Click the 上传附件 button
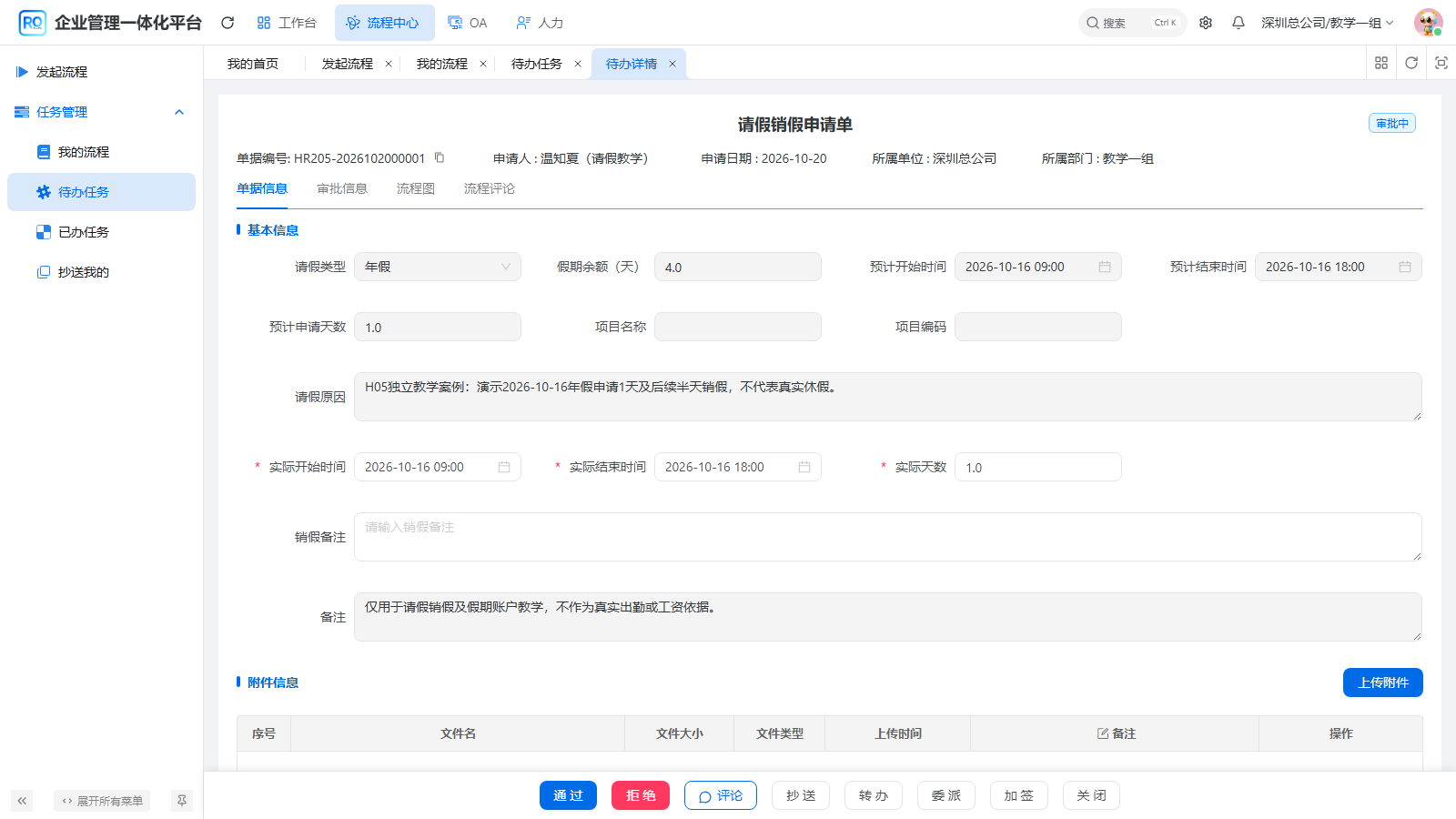 coord(1383,682)
